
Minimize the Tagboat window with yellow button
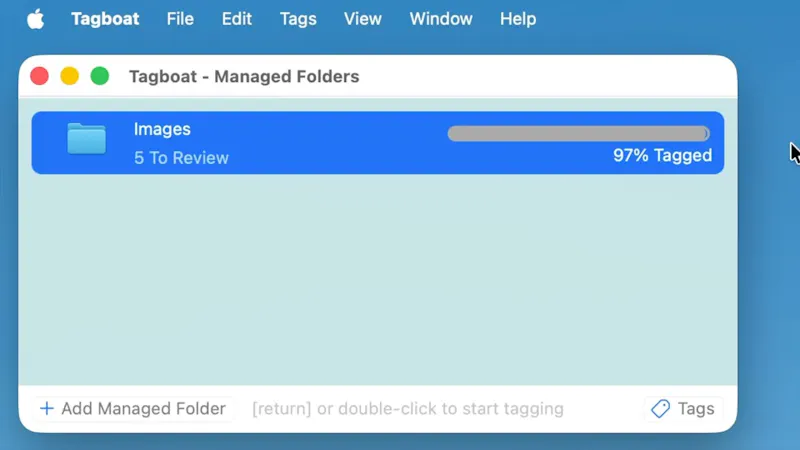pos(69,76)
